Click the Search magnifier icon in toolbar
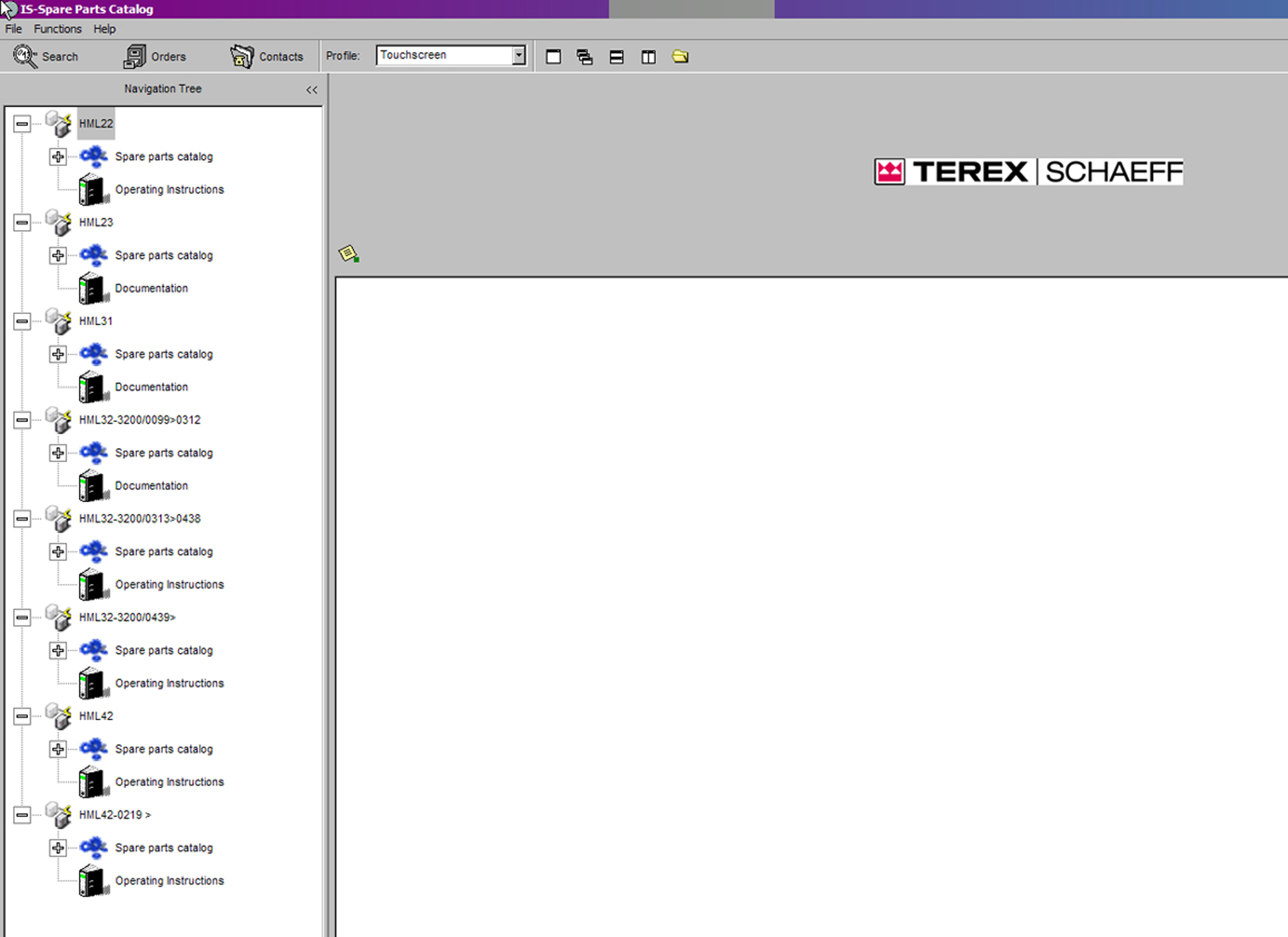 25,57
